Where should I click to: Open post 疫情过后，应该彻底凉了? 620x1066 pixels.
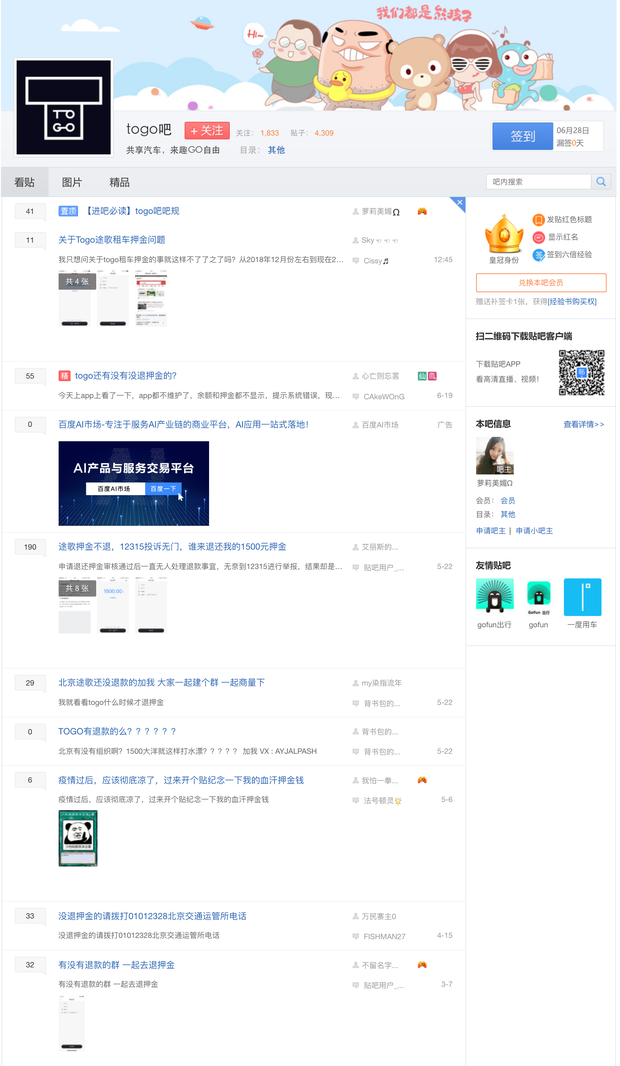[x=181, y=780]
